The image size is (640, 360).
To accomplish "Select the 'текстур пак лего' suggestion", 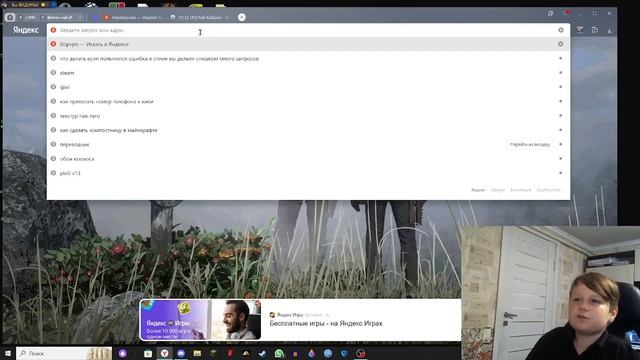I will point(308,116).
